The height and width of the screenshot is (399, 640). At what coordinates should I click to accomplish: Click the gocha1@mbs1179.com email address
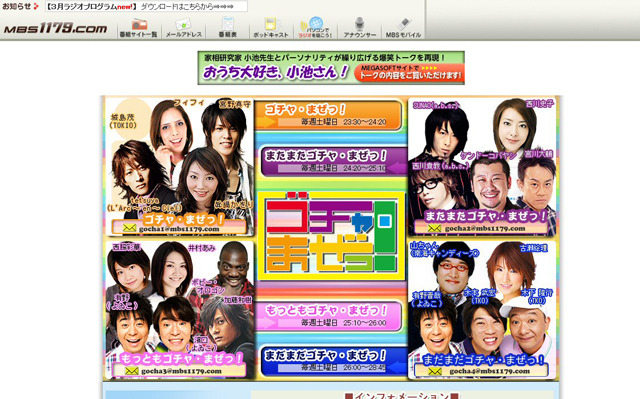coord(179,229)
